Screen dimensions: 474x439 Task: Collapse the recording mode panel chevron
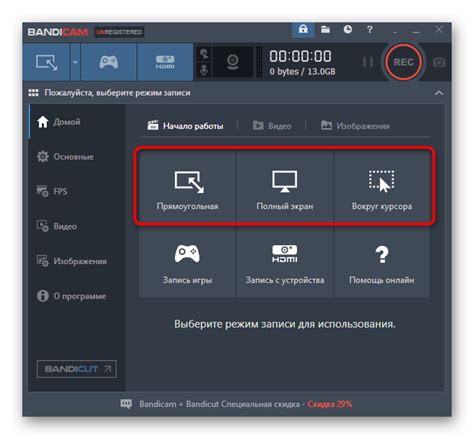pos(439,93)
